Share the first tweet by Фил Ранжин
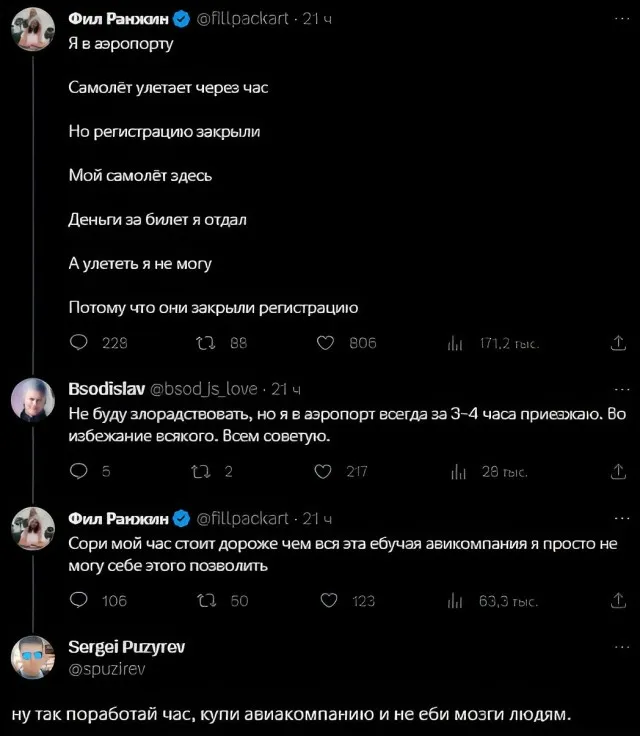This screenshot has width=640, height=736. 617,343
